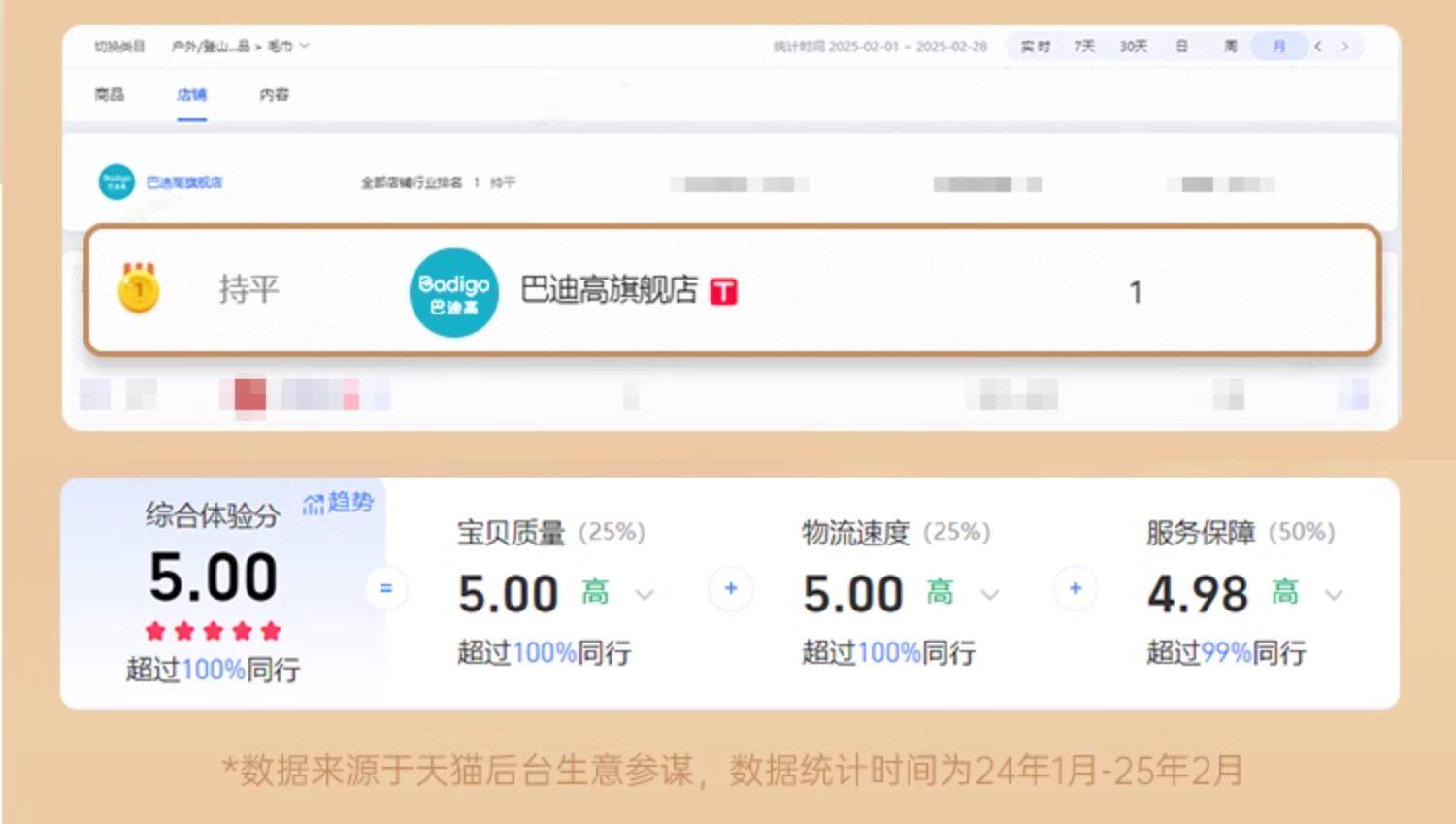Open the 户外/登山 > 毛巾 category dropdown

pyautogui.click(x=241, y=46)
